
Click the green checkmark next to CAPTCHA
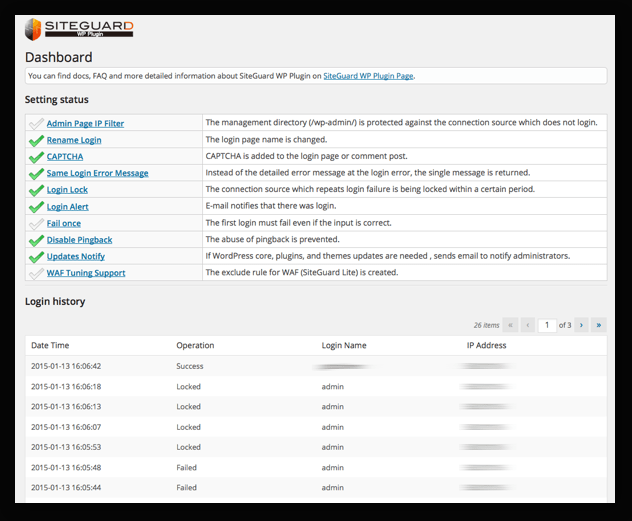[x=36, y=157]
